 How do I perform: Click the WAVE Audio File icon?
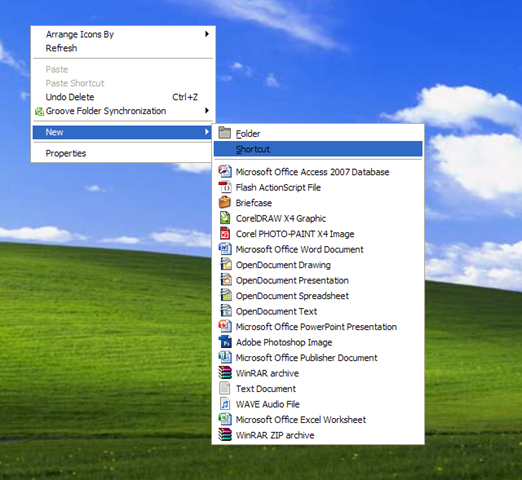tap(225, 404)
